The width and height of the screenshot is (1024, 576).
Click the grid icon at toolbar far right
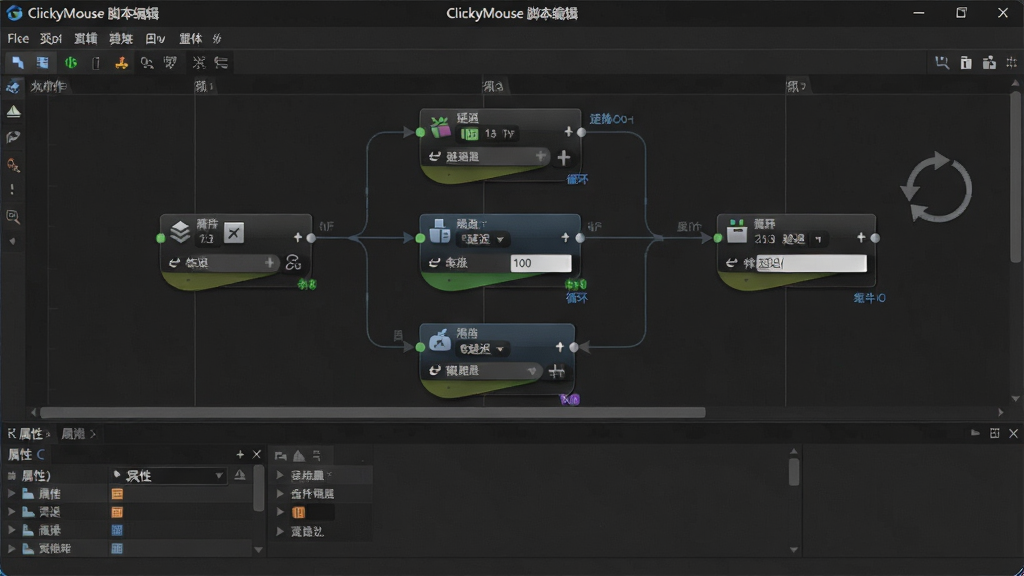[1012, 63]
